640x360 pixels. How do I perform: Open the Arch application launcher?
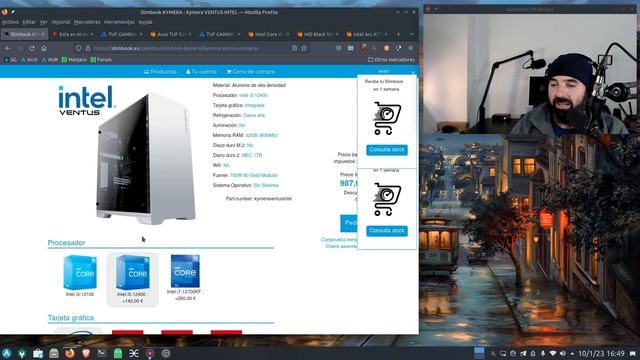(7, 353)
